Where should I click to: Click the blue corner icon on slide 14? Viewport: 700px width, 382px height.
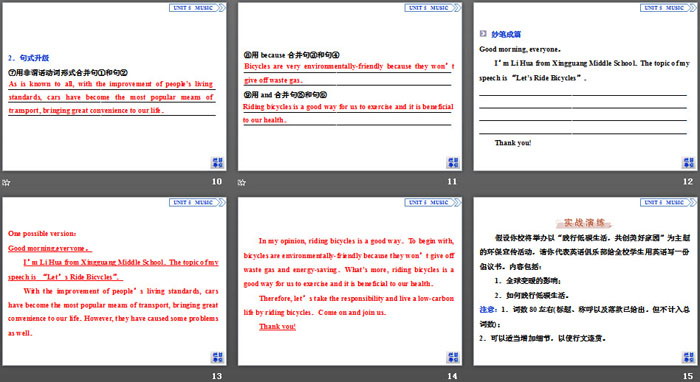453,357
